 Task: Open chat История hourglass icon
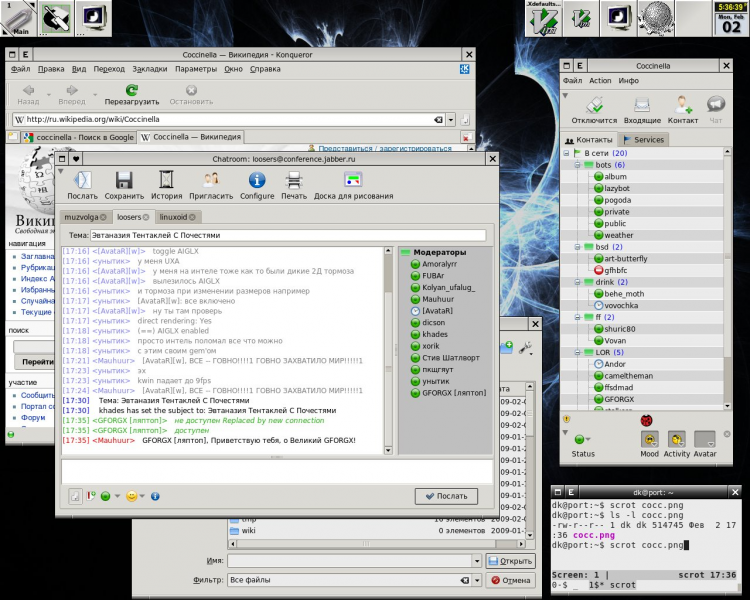[166, 181]
